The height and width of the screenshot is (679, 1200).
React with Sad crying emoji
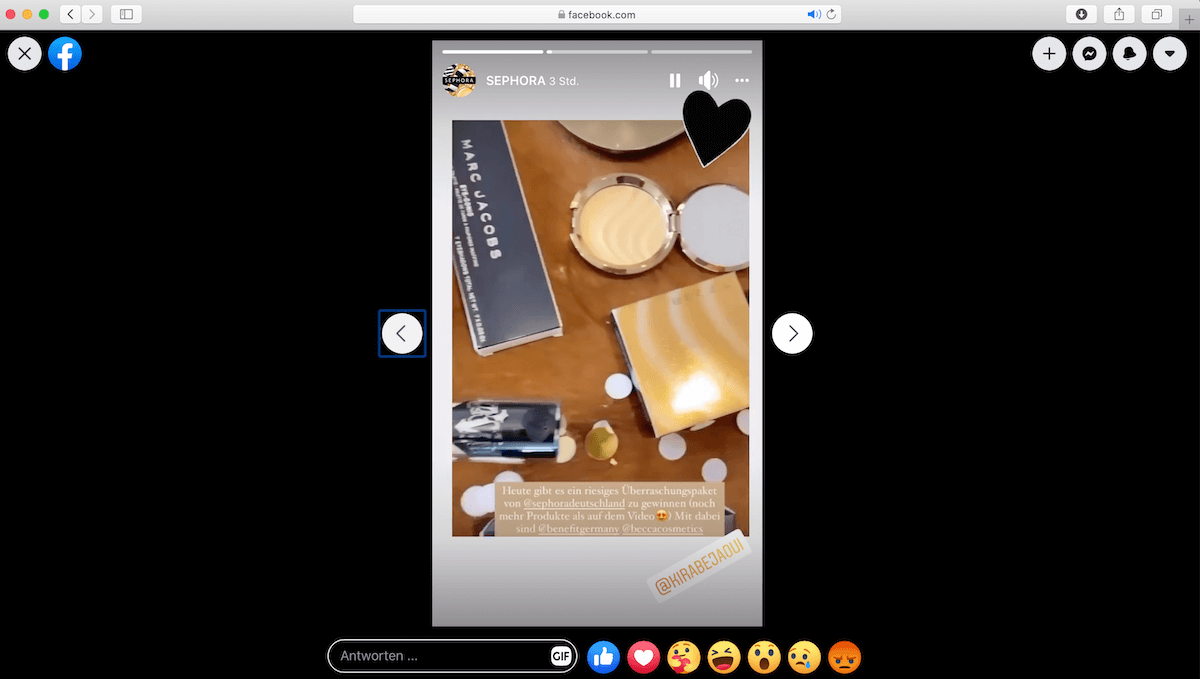804,657
